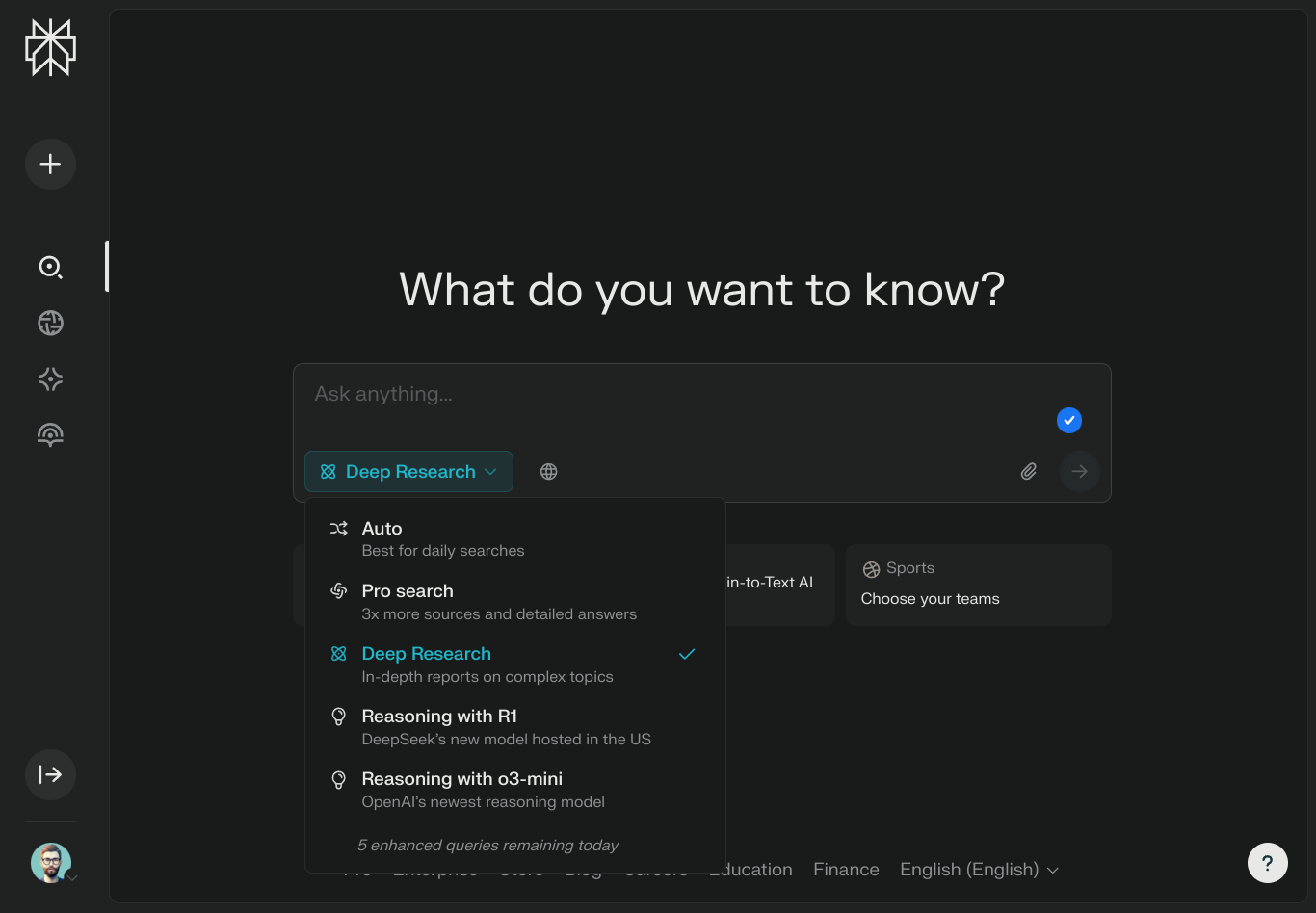Click the Pro search swirl icon
The height and width of the screenshot is (913, 1316).
click(x=338, y=590)
